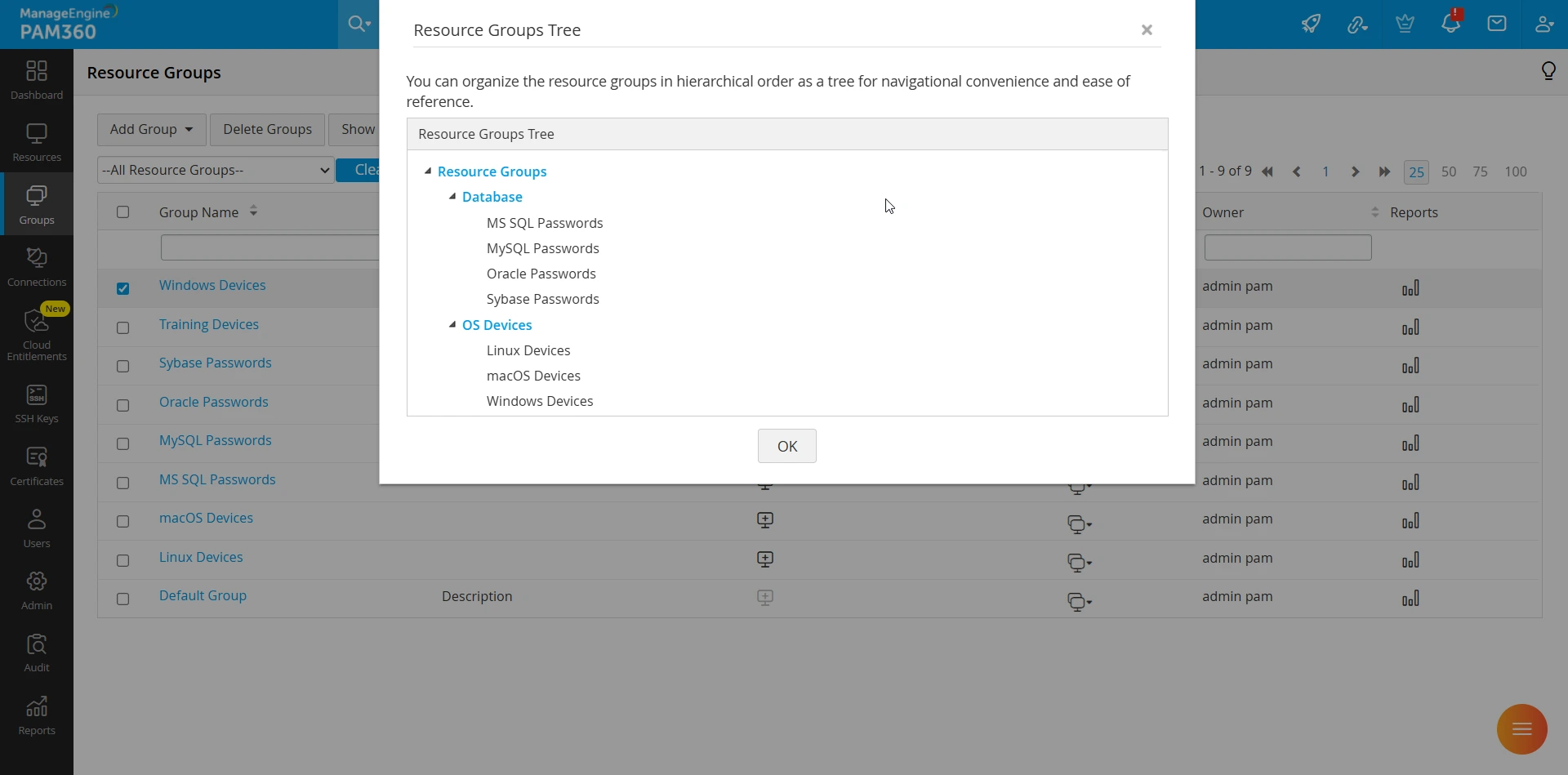Screen dimensions: 1568x775
Task: Select the Default Group checkbox
Action: click(122, 599)
